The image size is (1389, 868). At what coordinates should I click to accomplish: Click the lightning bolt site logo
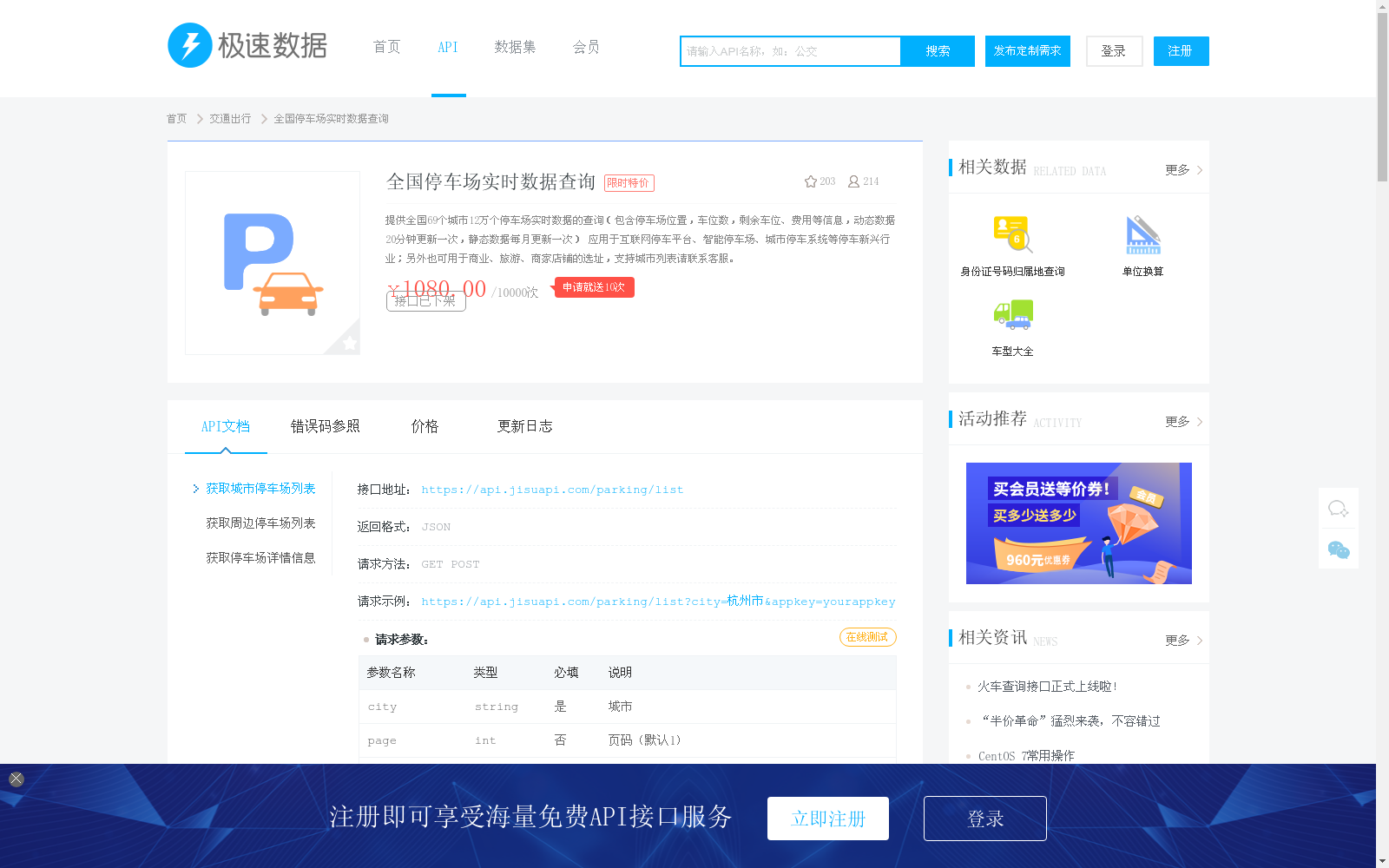190,44
